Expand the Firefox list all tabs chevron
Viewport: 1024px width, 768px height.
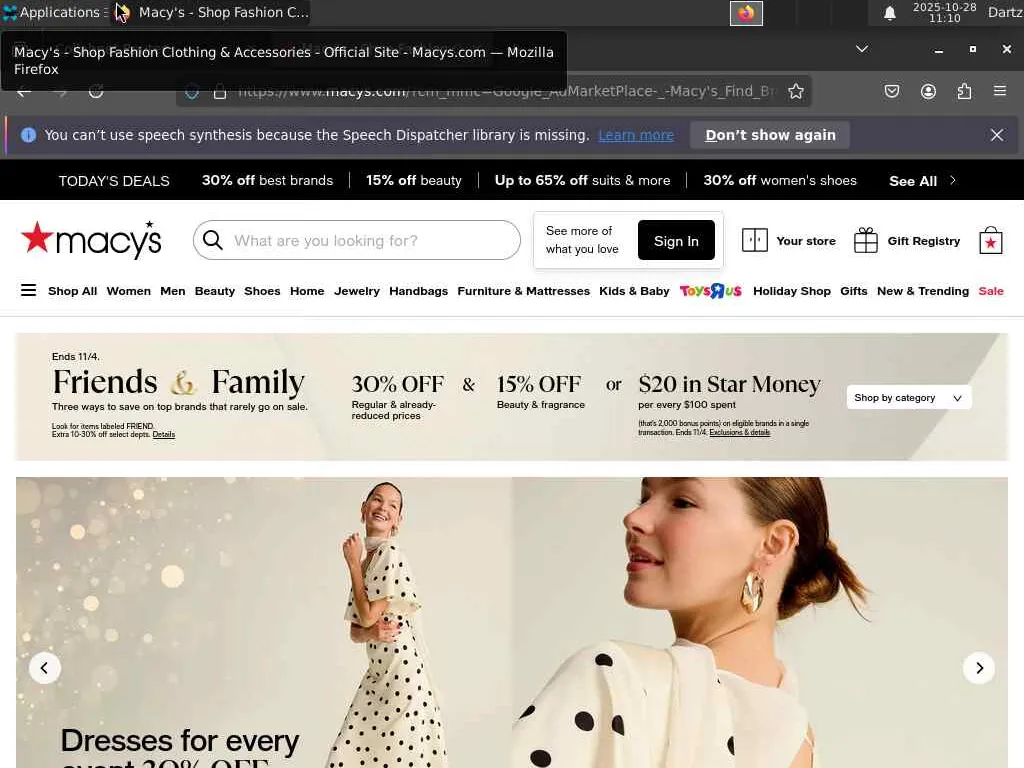(862, 49)
